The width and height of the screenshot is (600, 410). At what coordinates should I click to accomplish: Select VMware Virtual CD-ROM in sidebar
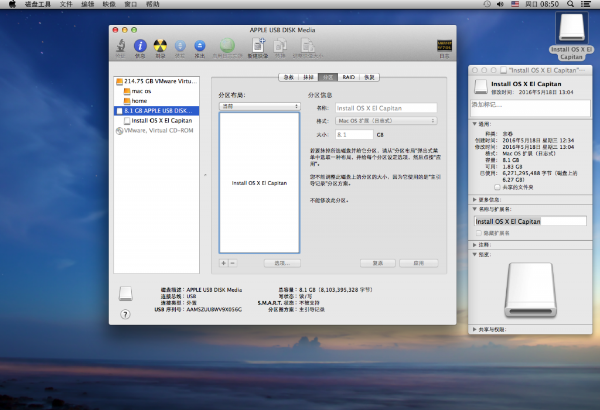[157, 131]
